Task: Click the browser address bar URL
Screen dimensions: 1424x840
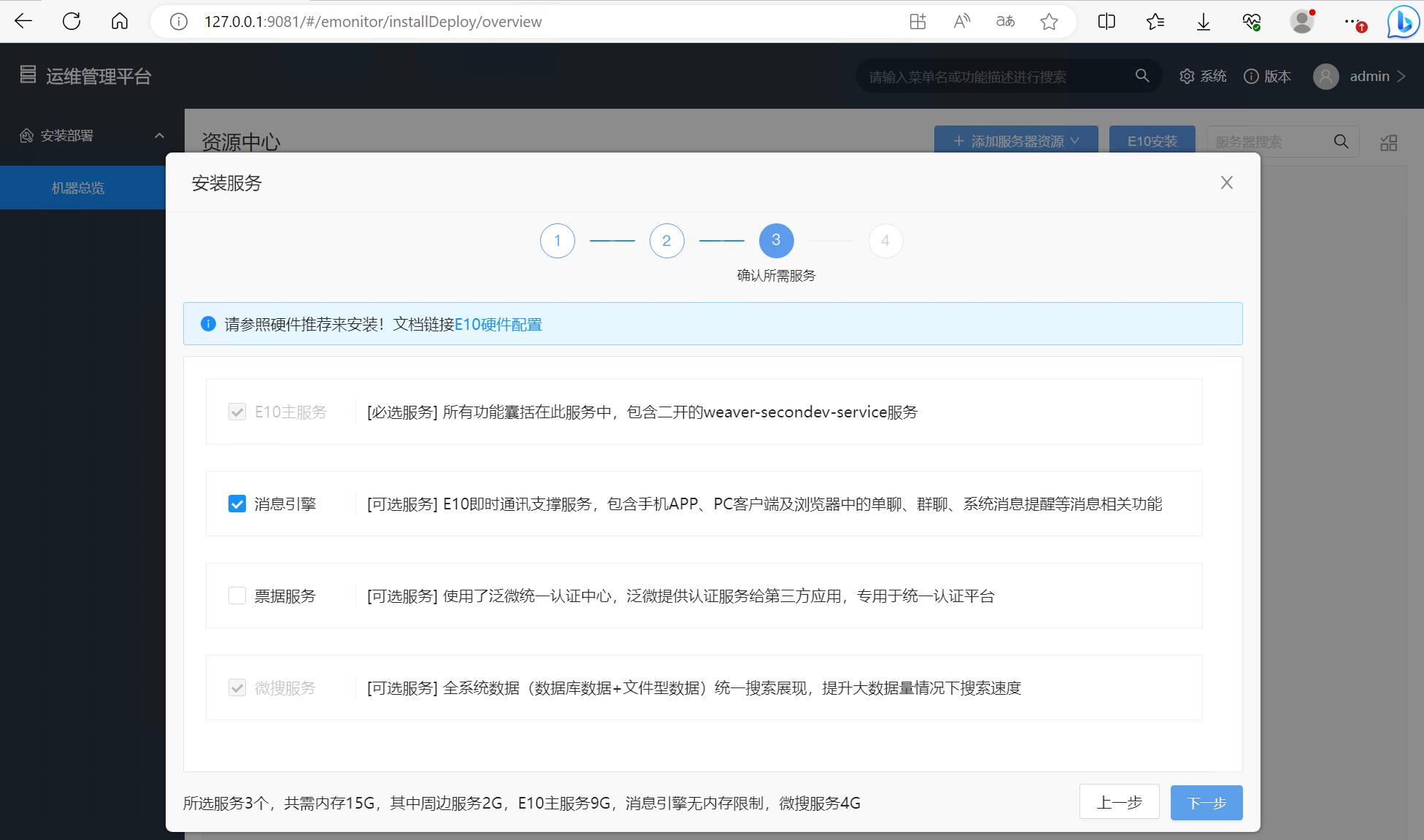Action: tap(373, 22)
